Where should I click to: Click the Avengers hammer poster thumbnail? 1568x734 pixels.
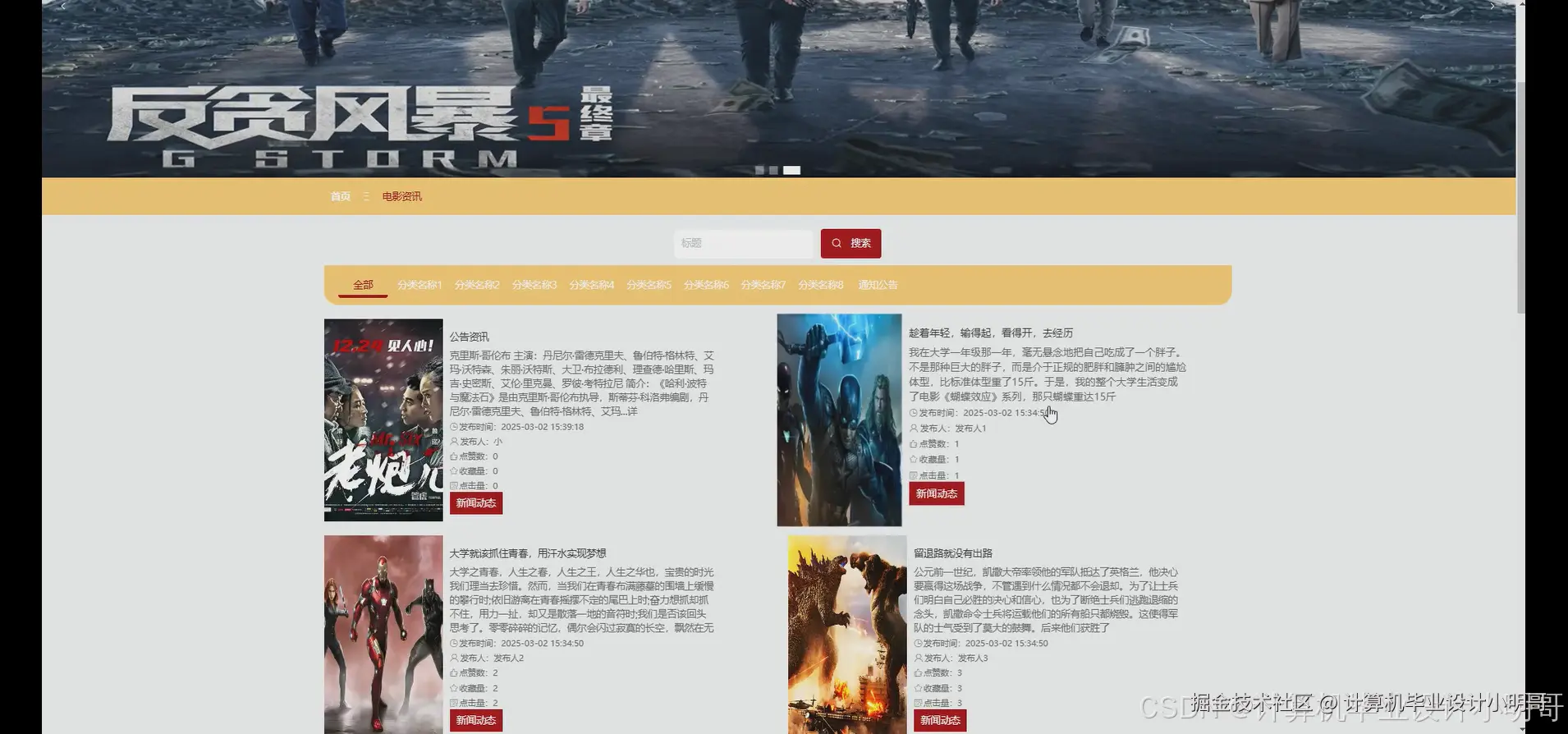[839, 420]
